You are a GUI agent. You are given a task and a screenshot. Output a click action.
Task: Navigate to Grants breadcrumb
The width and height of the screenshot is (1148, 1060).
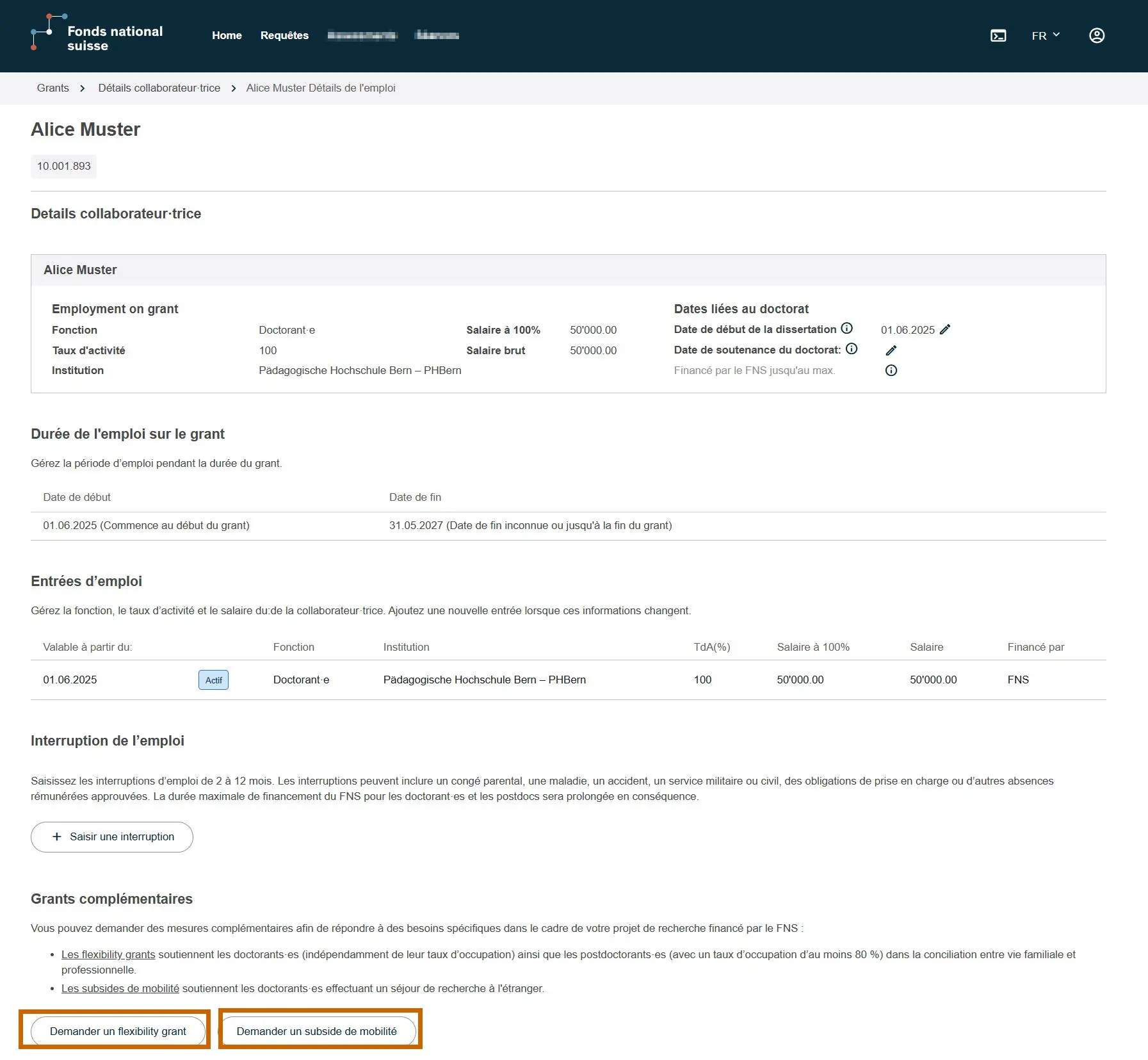click(53, 88)
